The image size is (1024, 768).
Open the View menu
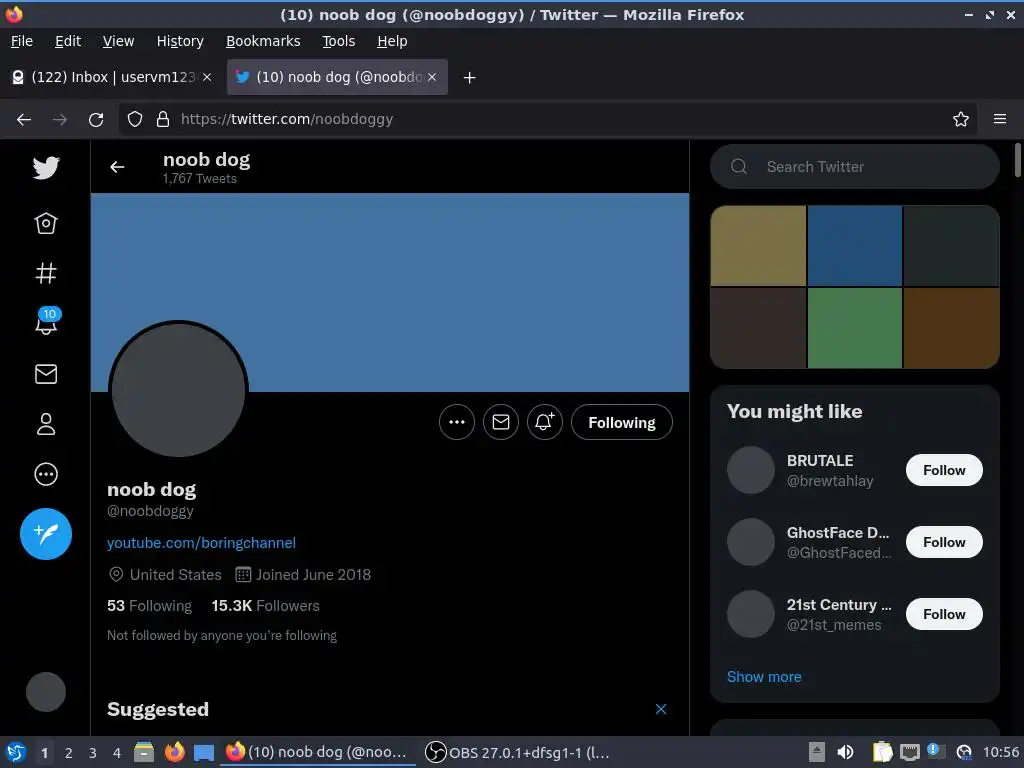(x=118, y=41)
